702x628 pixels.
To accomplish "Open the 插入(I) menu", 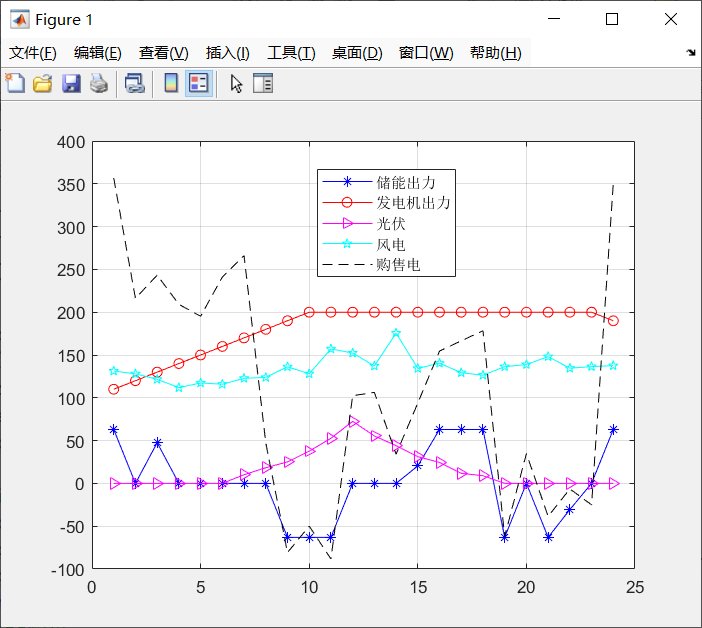I will [x=227, y=53].
